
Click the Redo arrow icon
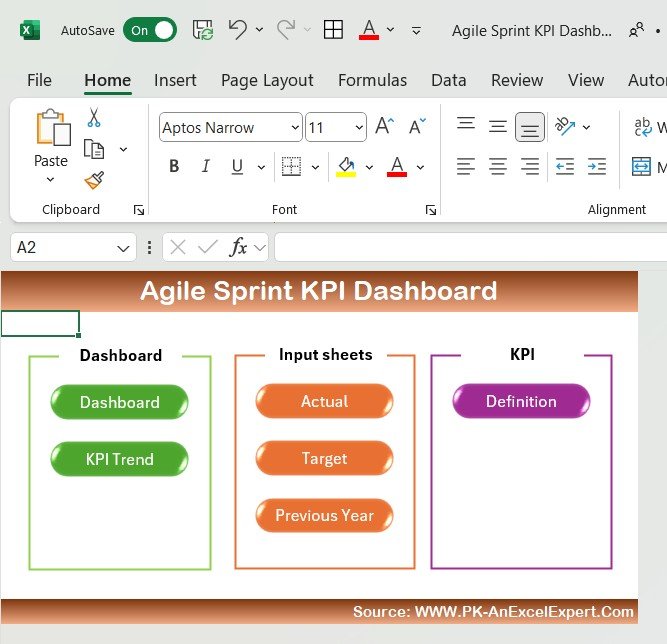pos(286,30)
